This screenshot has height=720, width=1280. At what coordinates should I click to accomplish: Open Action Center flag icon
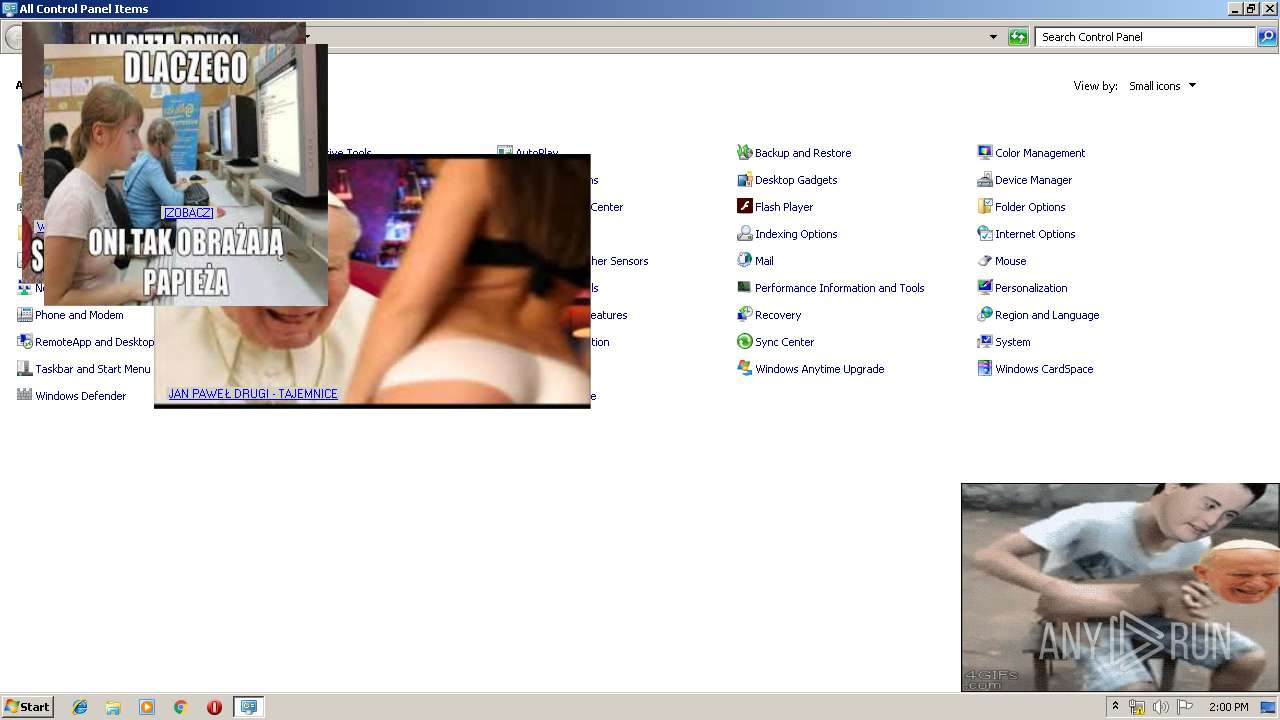click(x=1185, y=707)
